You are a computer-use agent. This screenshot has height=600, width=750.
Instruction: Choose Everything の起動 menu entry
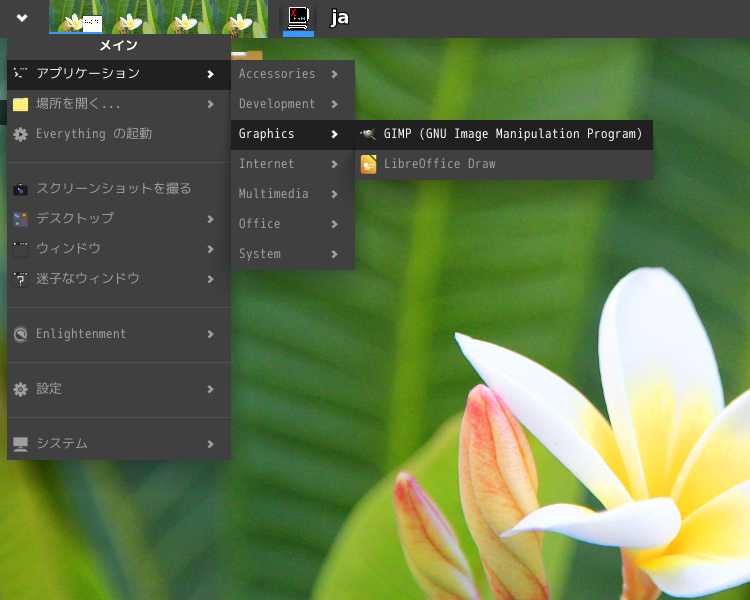[94, 134]
